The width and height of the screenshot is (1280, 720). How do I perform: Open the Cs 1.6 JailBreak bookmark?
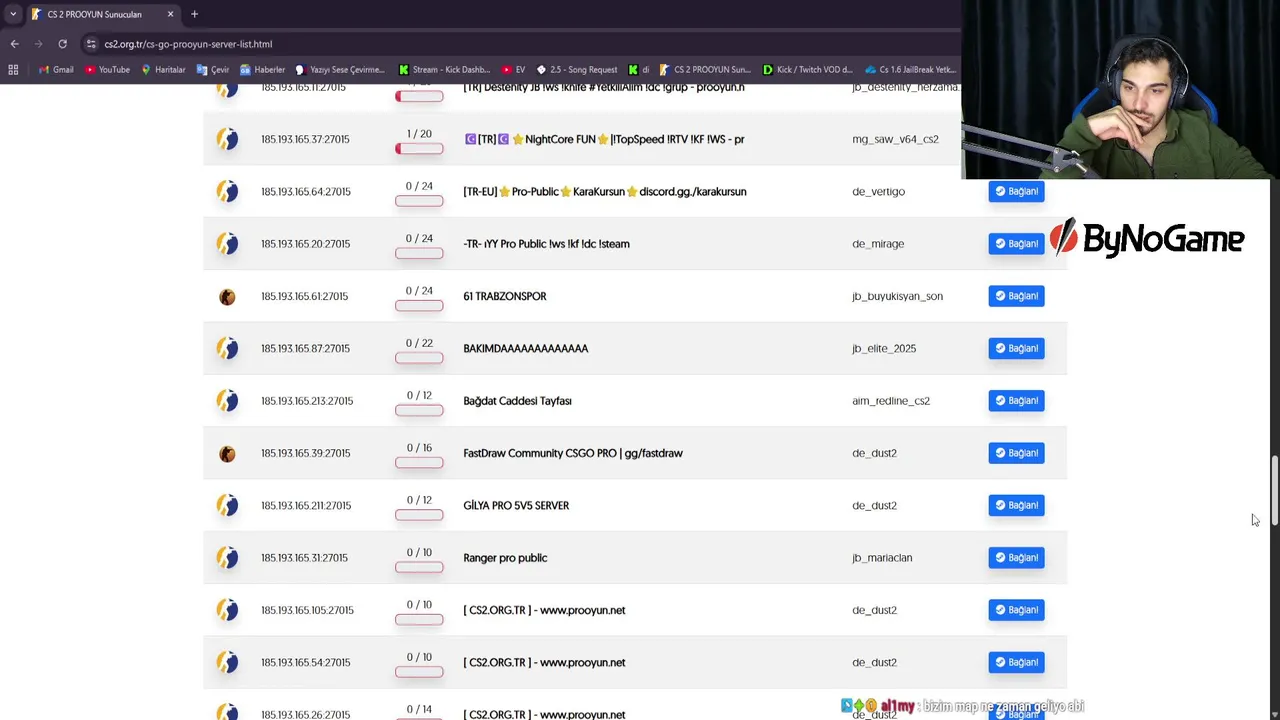click(x=910, y=70)
